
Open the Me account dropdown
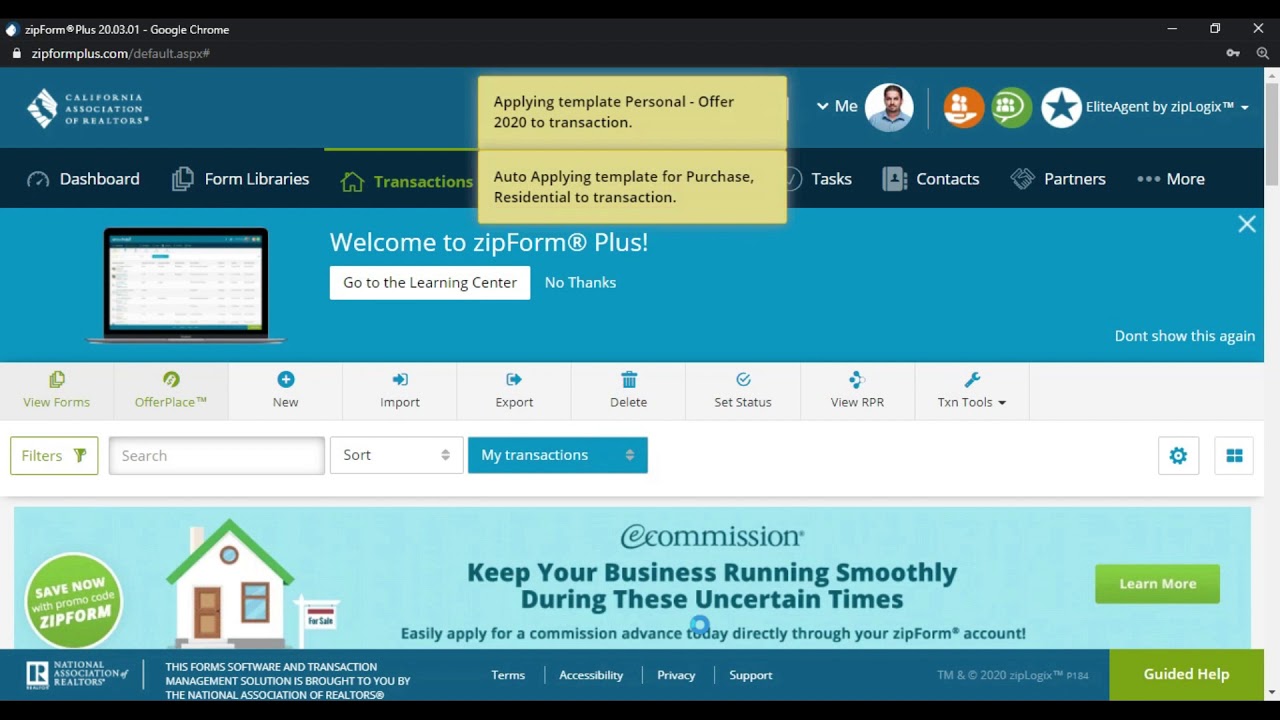coord(837,106)
